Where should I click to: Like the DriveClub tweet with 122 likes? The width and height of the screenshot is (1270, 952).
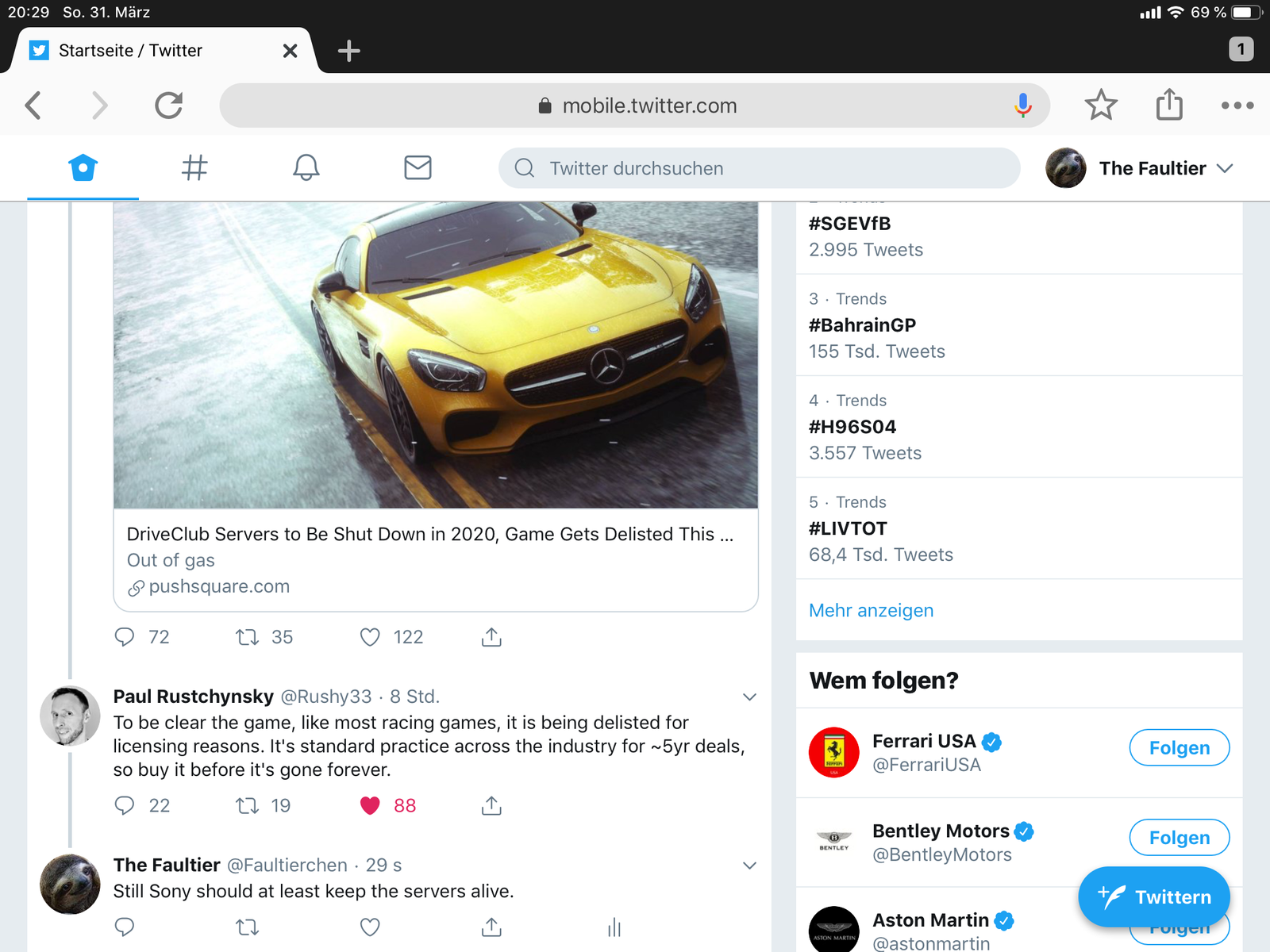tap(370, 637)
